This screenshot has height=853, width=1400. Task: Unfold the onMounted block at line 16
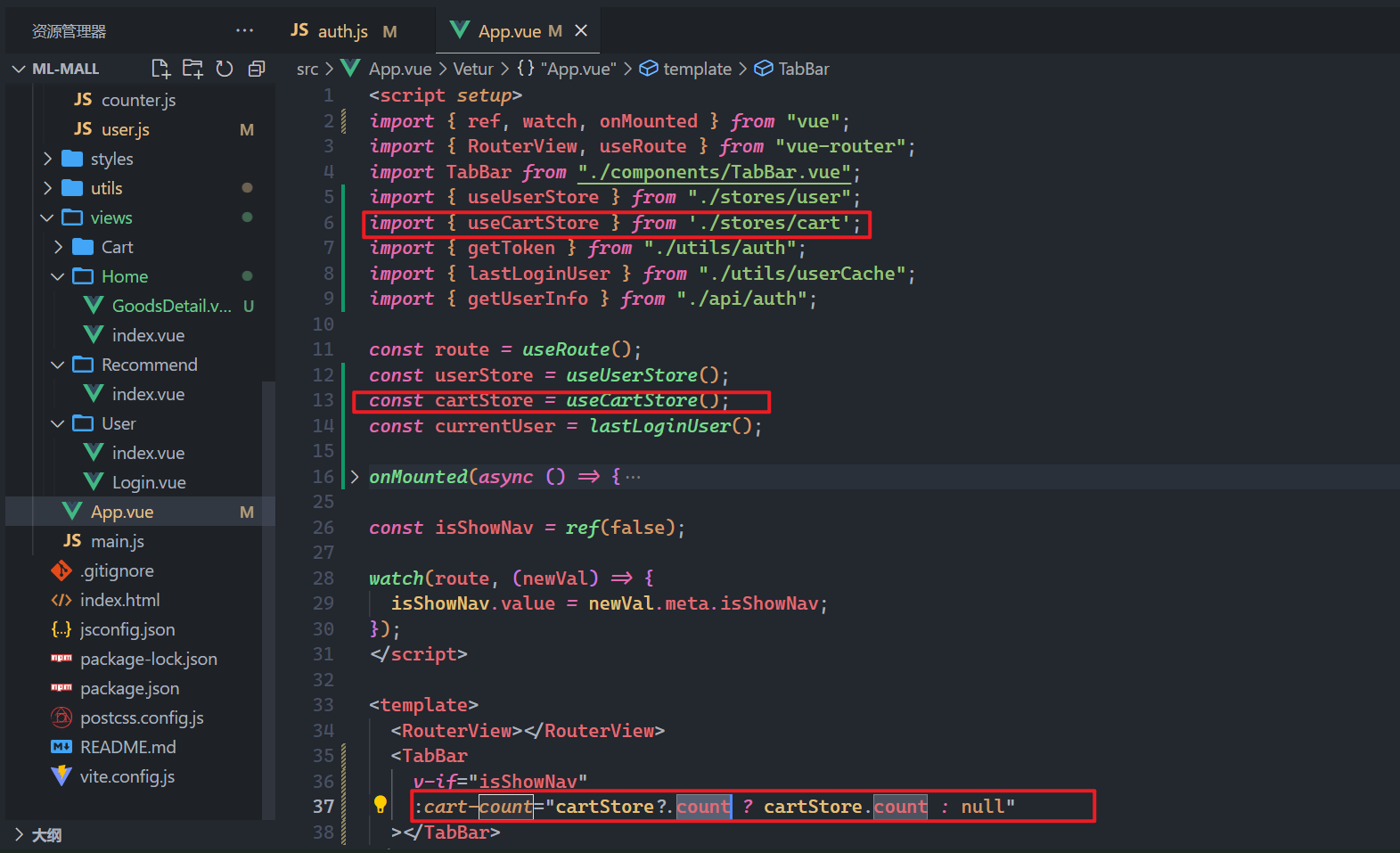(x=355, y=477)
